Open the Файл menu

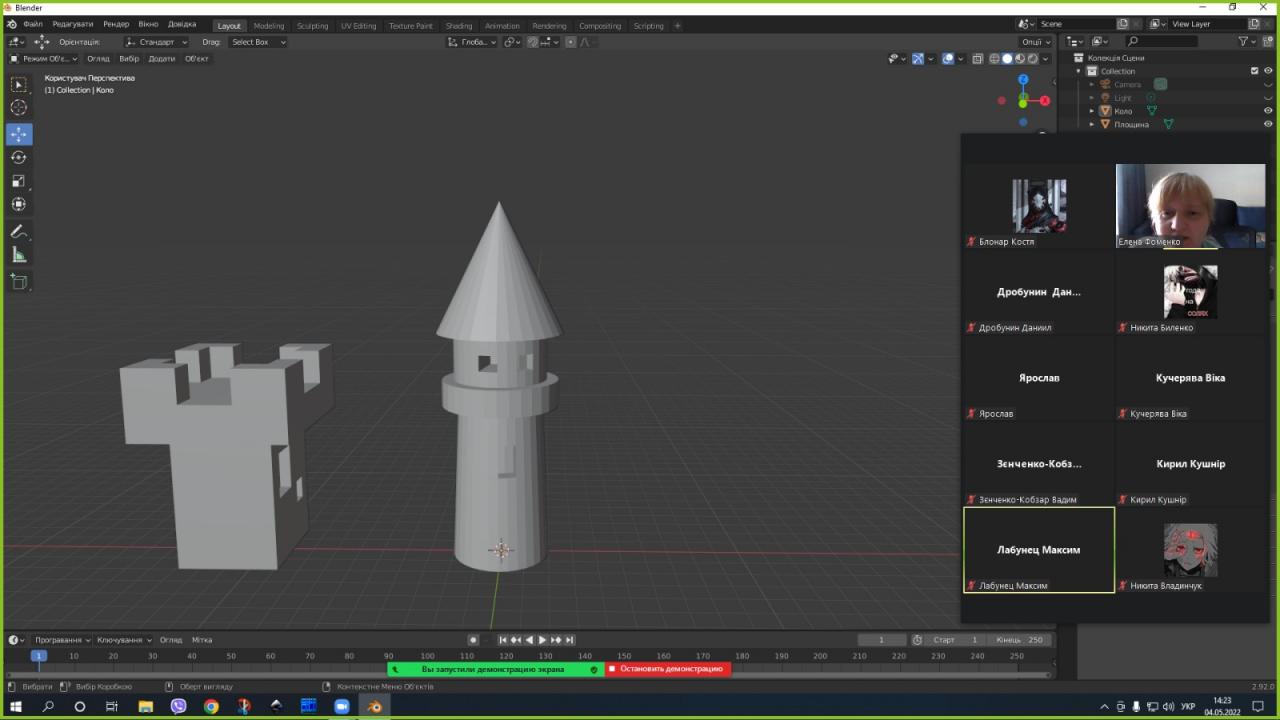33,24
